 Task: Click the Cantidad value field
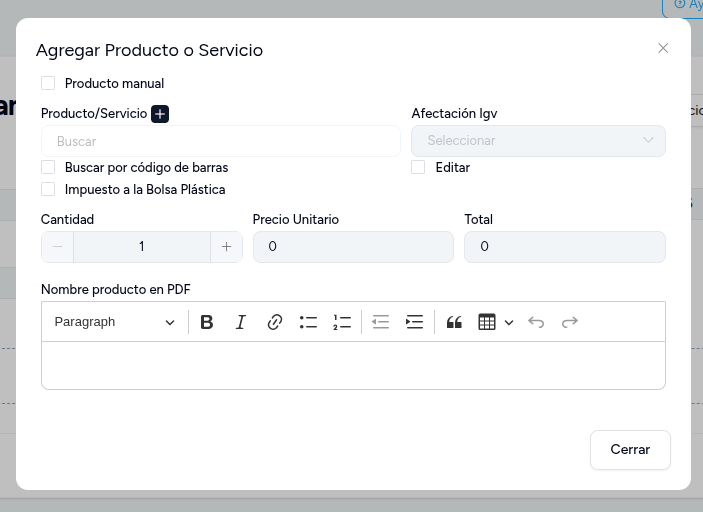[142, 247]
